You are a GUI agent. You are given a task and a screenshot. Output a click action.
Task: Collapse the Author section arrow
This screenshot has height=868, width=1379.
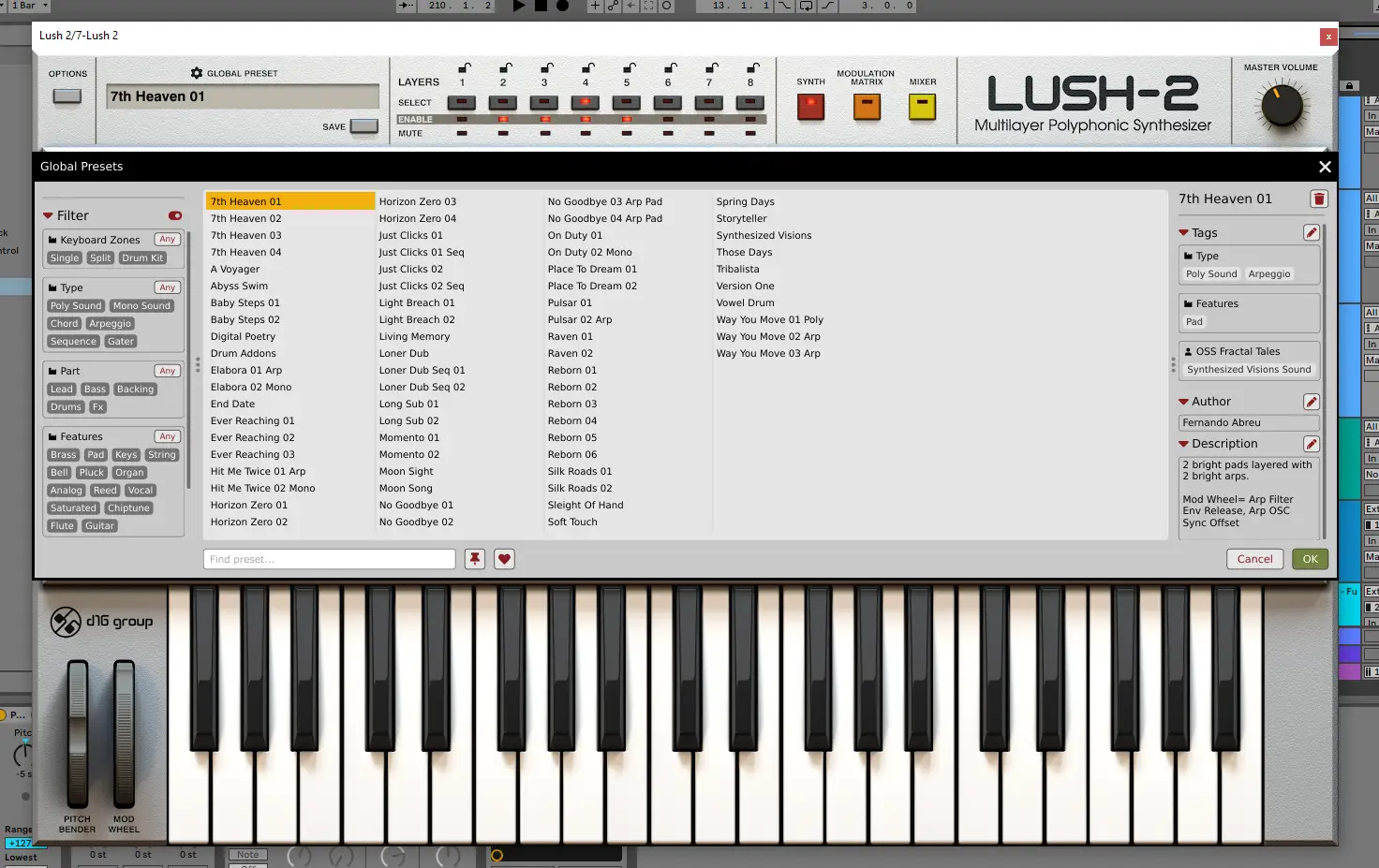[1183, 402]
